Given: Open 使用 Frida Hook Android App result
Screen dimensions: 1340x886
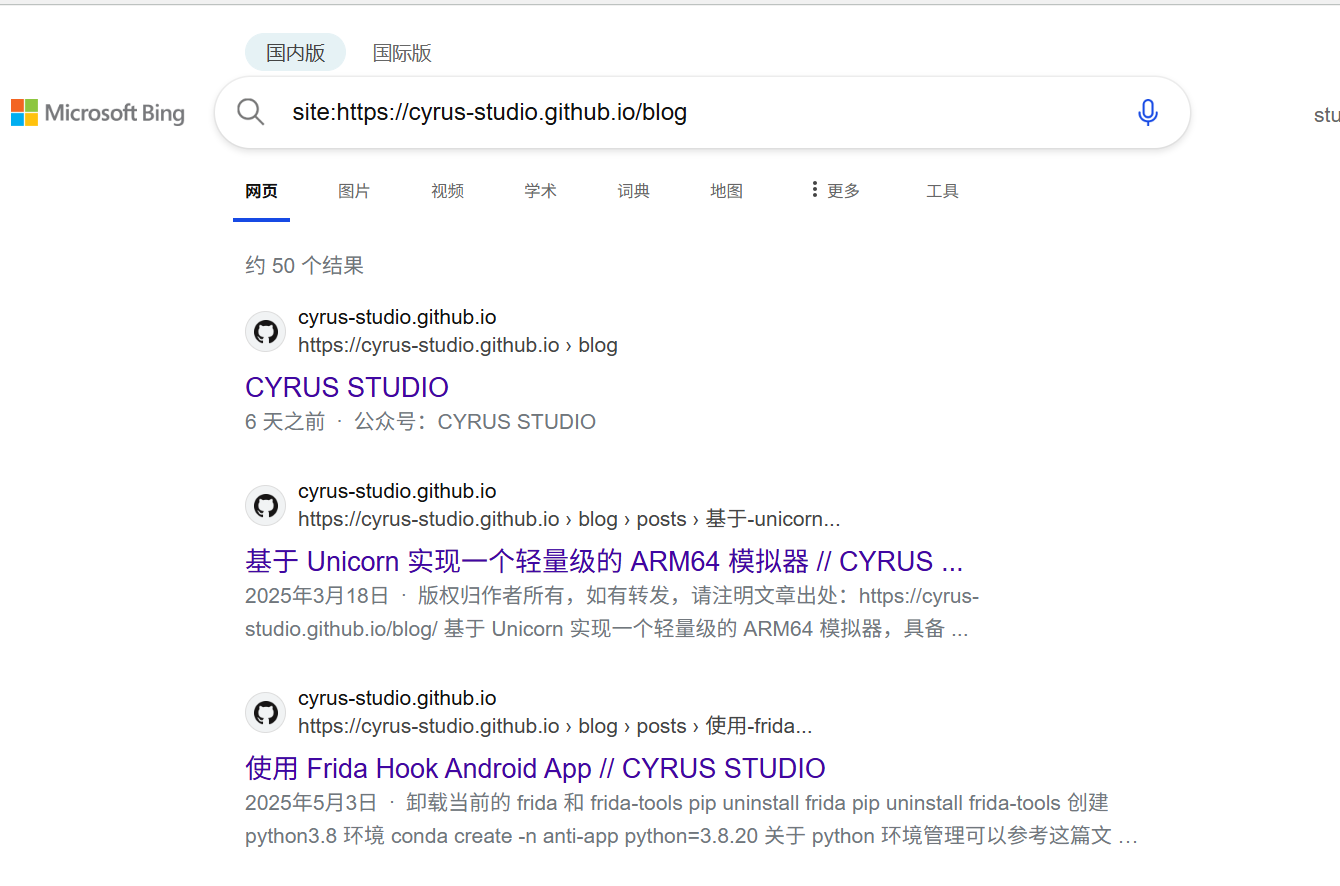Looking at the screenshot, I should click(535, 768).
